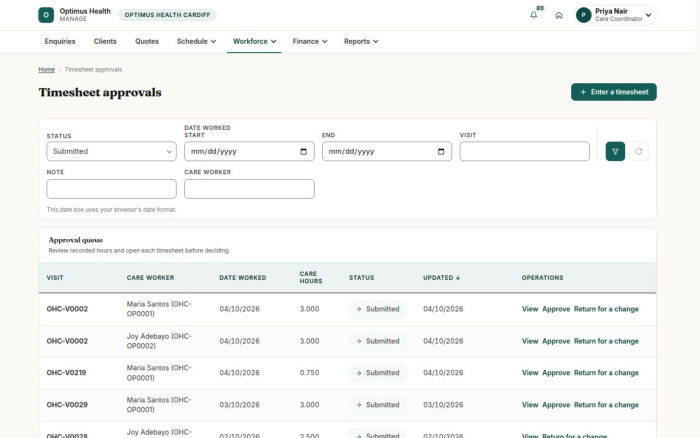Return Maria Santos's OHC-V0002 for a change

pyautogui.click(x=606, y=309)
